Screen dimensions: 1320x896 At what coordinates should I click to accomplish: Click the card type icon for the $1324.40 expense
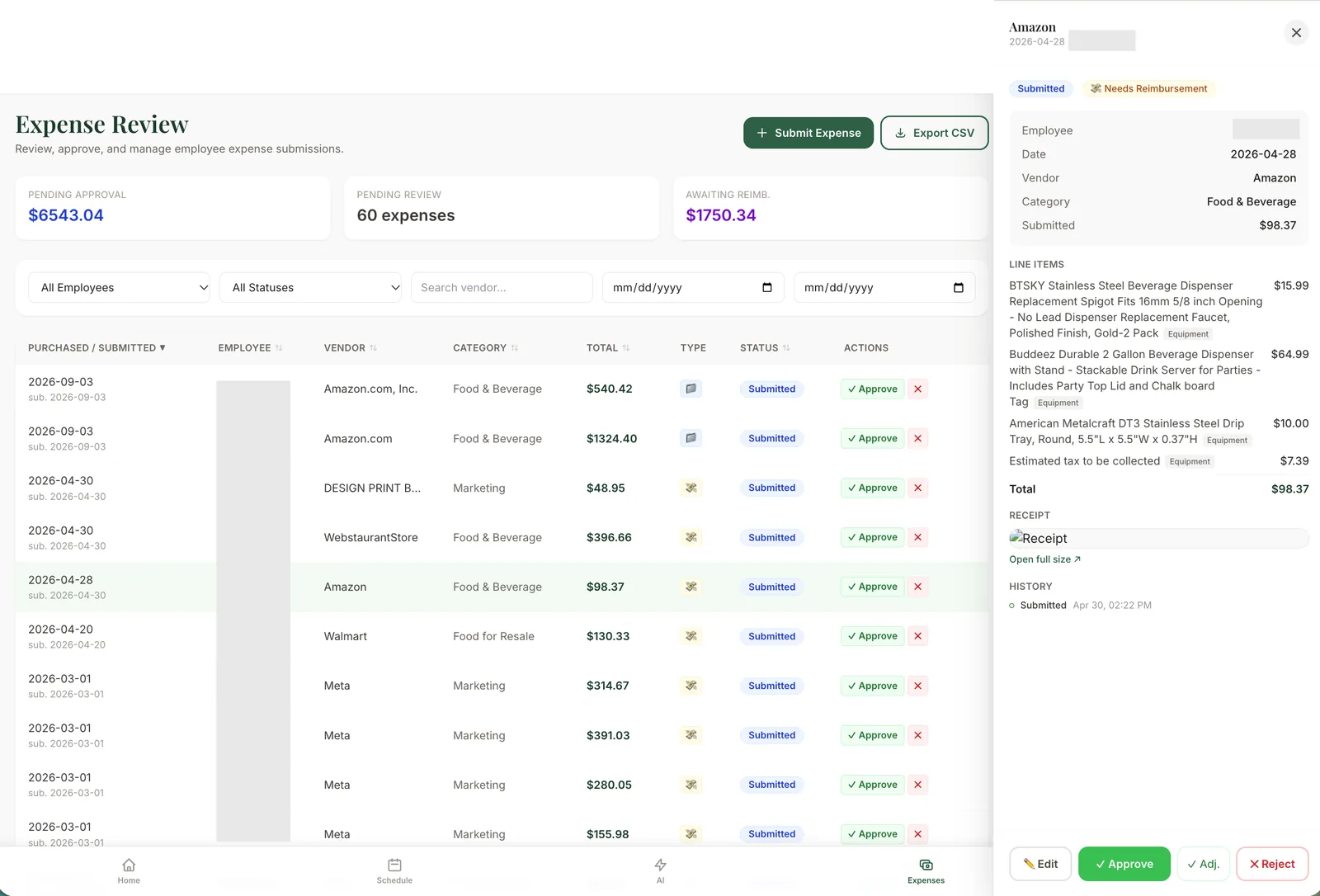pyautogui.click(x=691, y=438)
